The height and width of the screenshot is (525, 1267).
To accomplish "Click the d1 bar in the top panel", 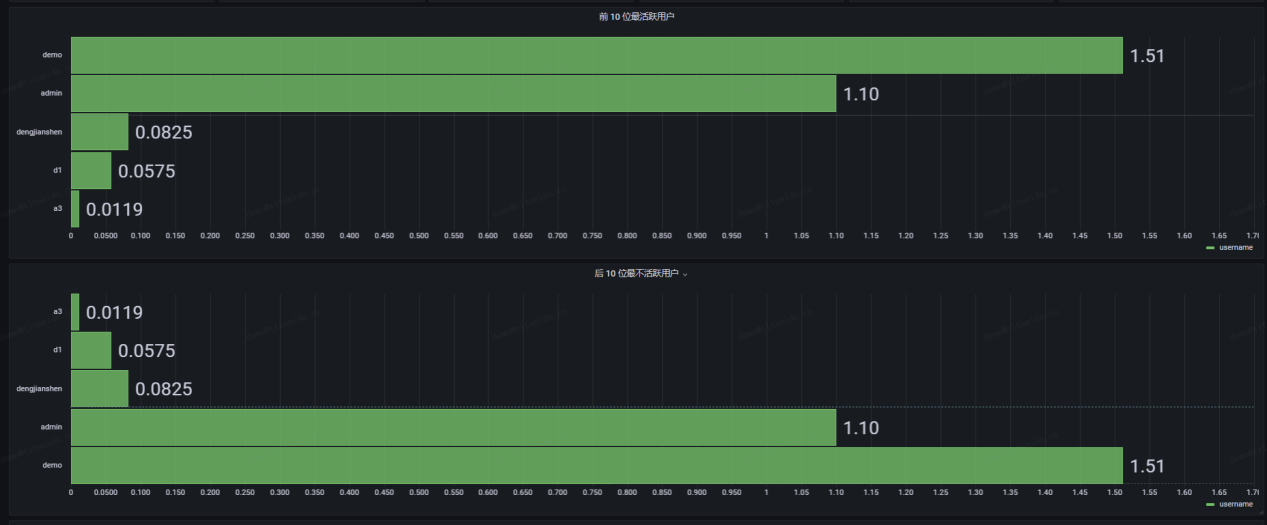I will click(91, 171).
